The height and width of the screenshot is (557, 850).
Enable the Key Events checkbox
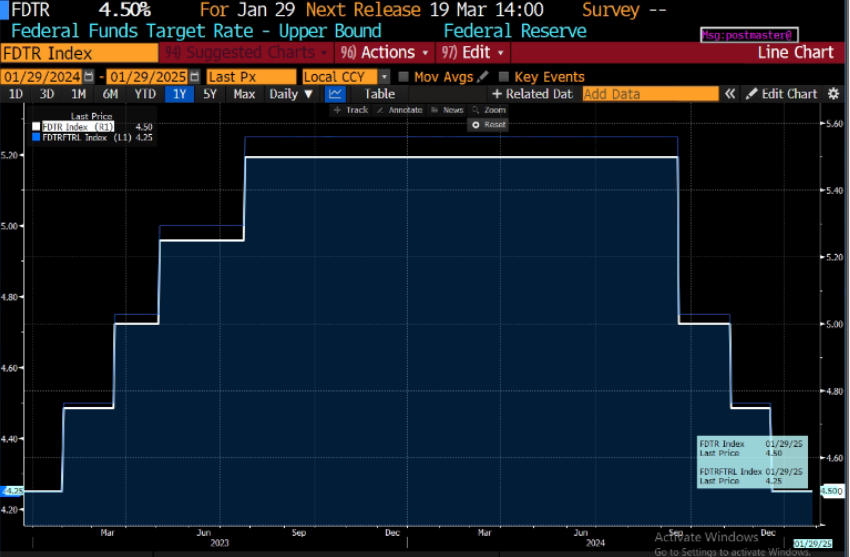coord(504,77)
